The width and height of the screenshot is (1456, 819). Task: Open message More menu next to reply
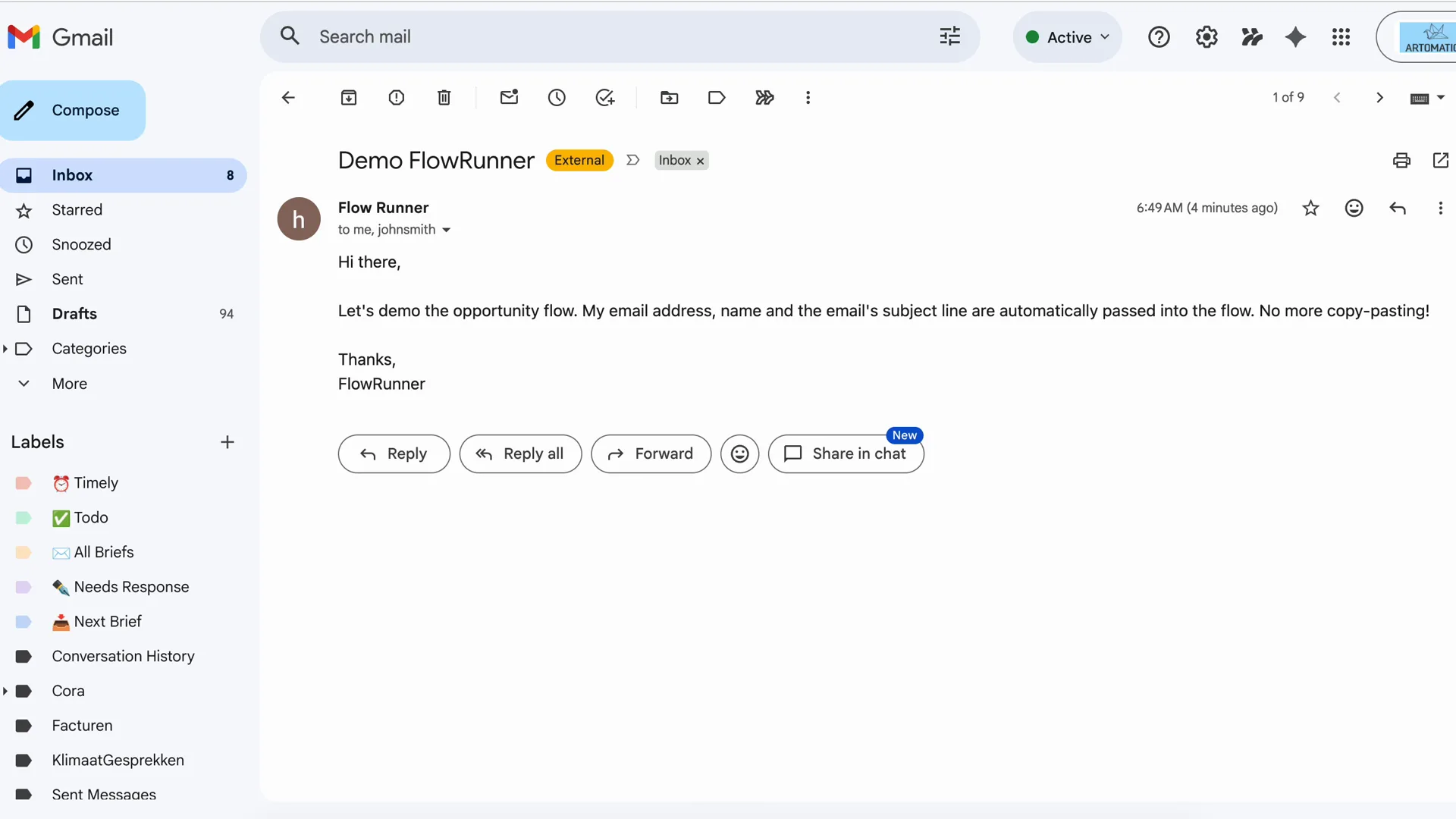[1441, 209]
